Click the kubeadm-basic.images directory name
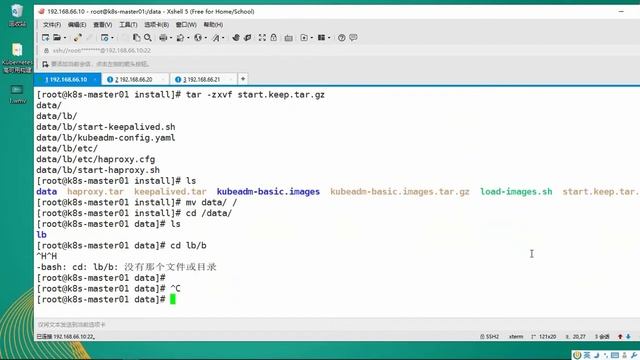Viewport: 640px width, 360px height. (268, 191)
